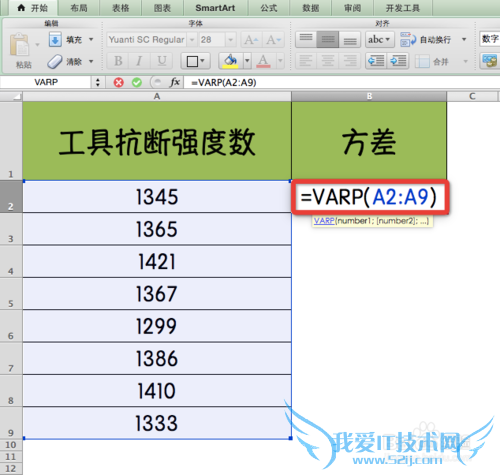Click the decrease indent icon

[x=376, y=61]
